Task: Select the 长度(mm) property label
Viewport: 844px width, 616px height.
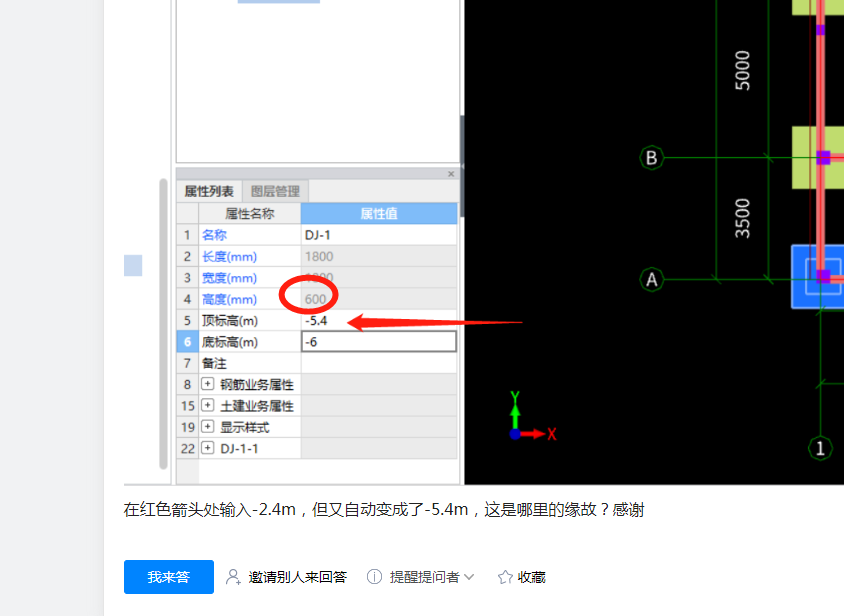Action: (x=229, y=256)
